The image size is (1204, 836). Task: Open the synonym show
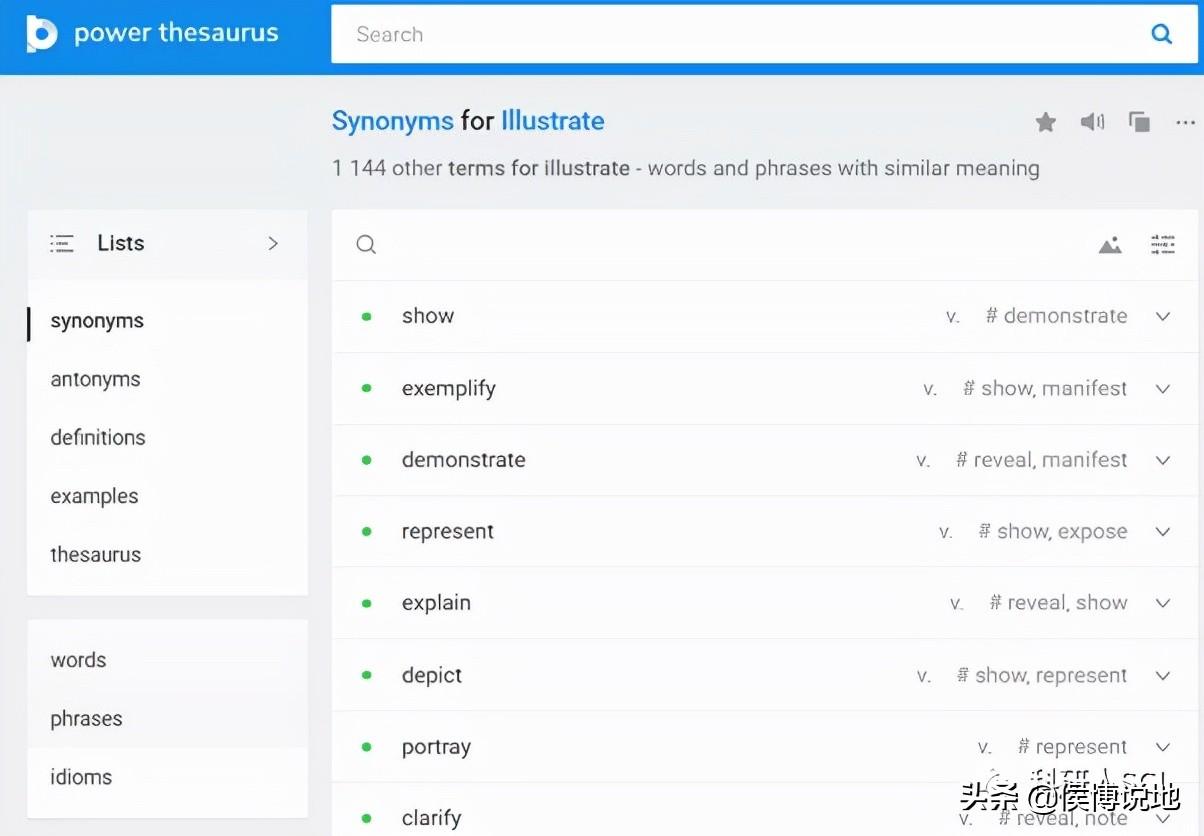point(428,316)
